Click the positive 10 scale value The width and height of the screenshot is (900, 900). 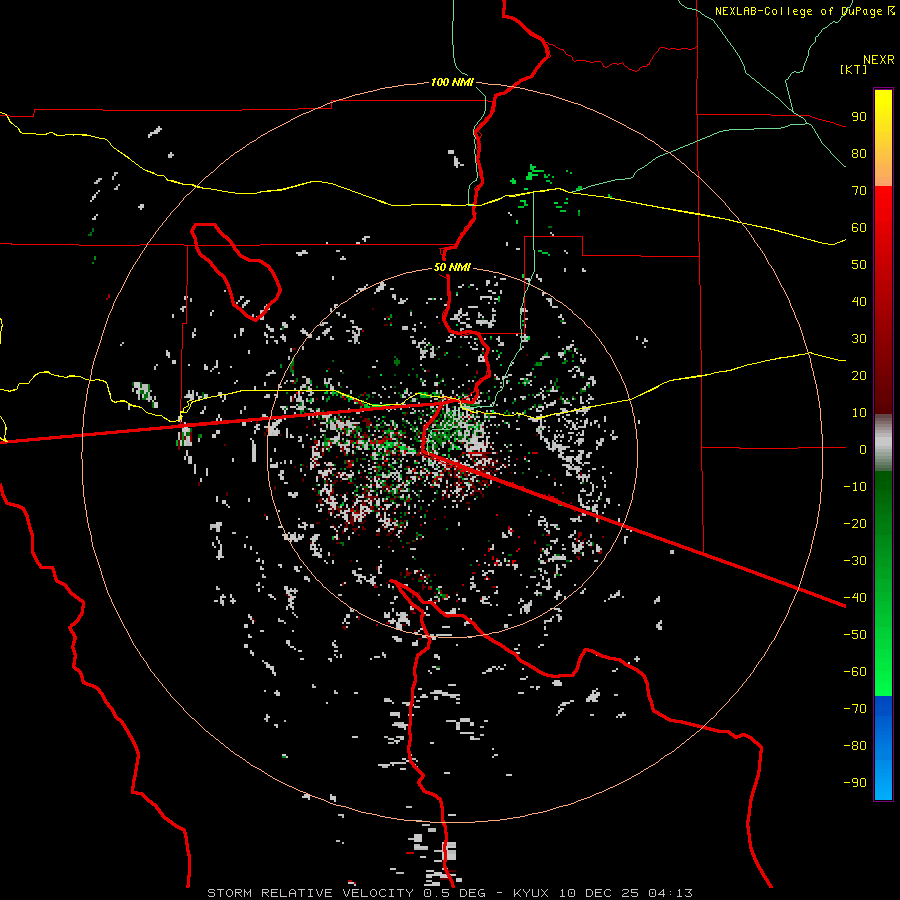[x=859, y=413]
